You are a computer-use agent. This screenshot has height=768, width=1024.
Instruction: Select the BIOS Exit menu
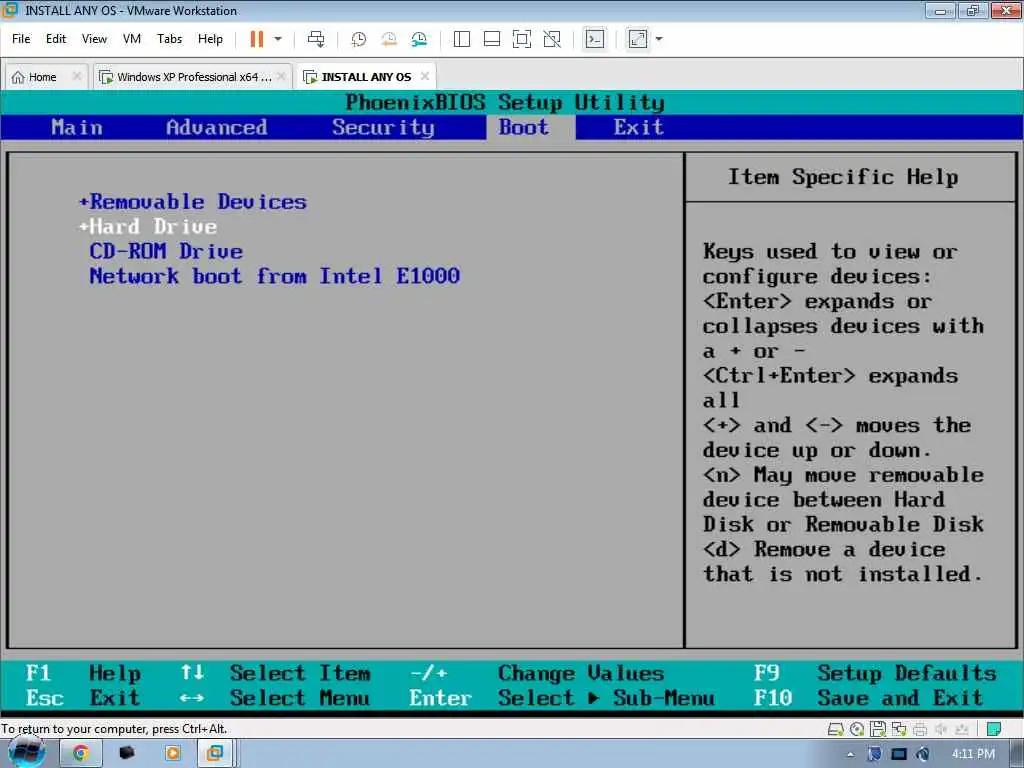639,127
